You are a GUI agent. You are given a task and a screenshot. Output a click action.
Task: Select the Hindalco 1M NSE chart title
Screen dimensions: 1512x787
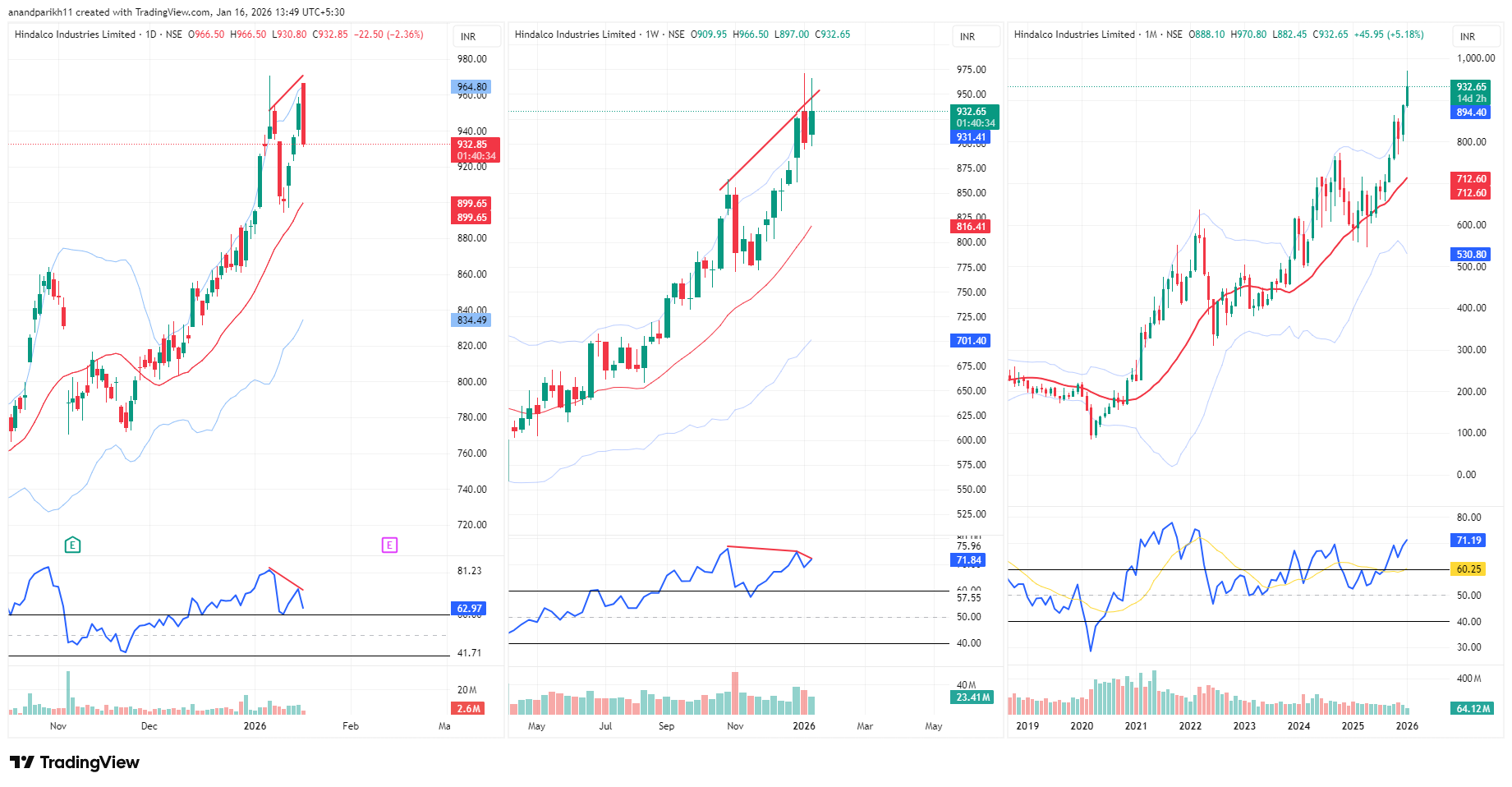click(x=1098, y=35)
